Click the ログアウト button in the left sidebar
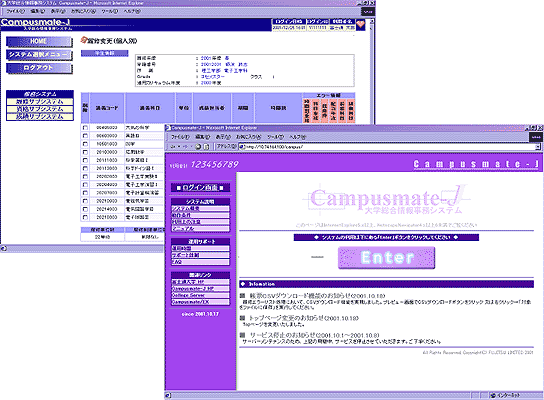Image resolution: width=544 pixels, height=400 pixels. coord(39,68)
